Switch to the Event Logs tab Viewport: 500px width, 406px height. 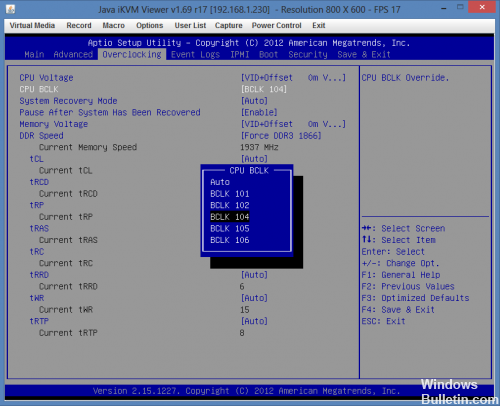[195, 55]
